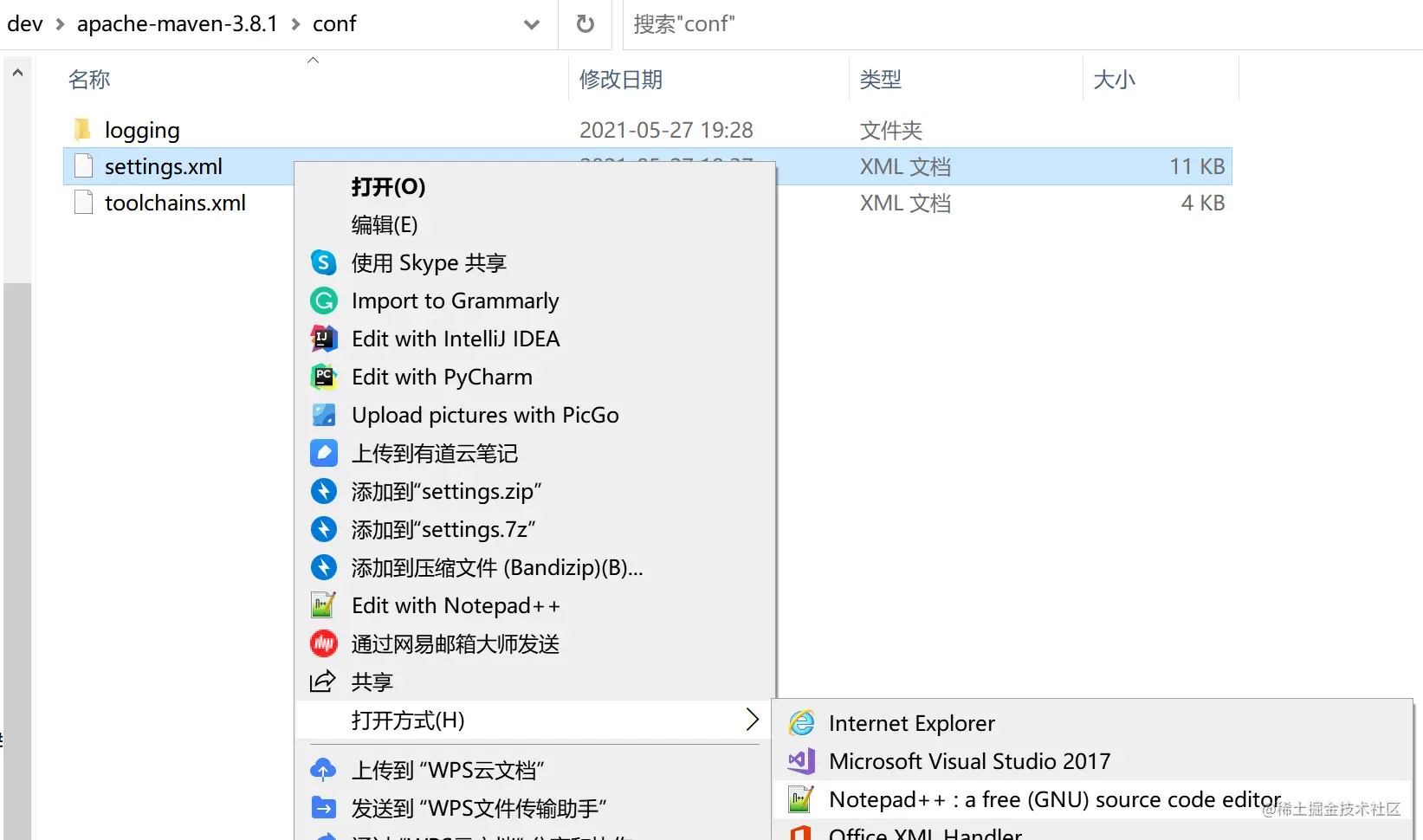Refresh the conf folder view
This screenshot has height=840, width=1423.
[x=585, y=24]
